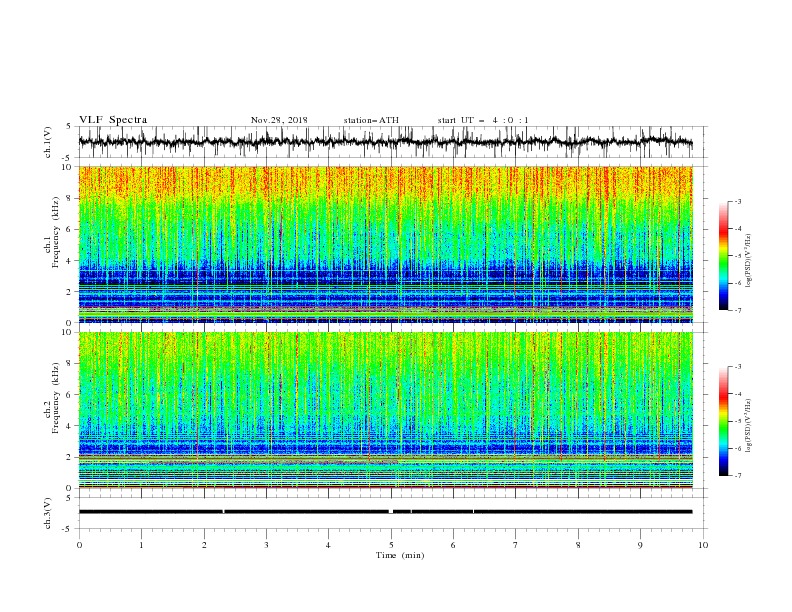The image size is (792, 612).
Task: Click time axis tick label "8"
Action: pos(578,545)
